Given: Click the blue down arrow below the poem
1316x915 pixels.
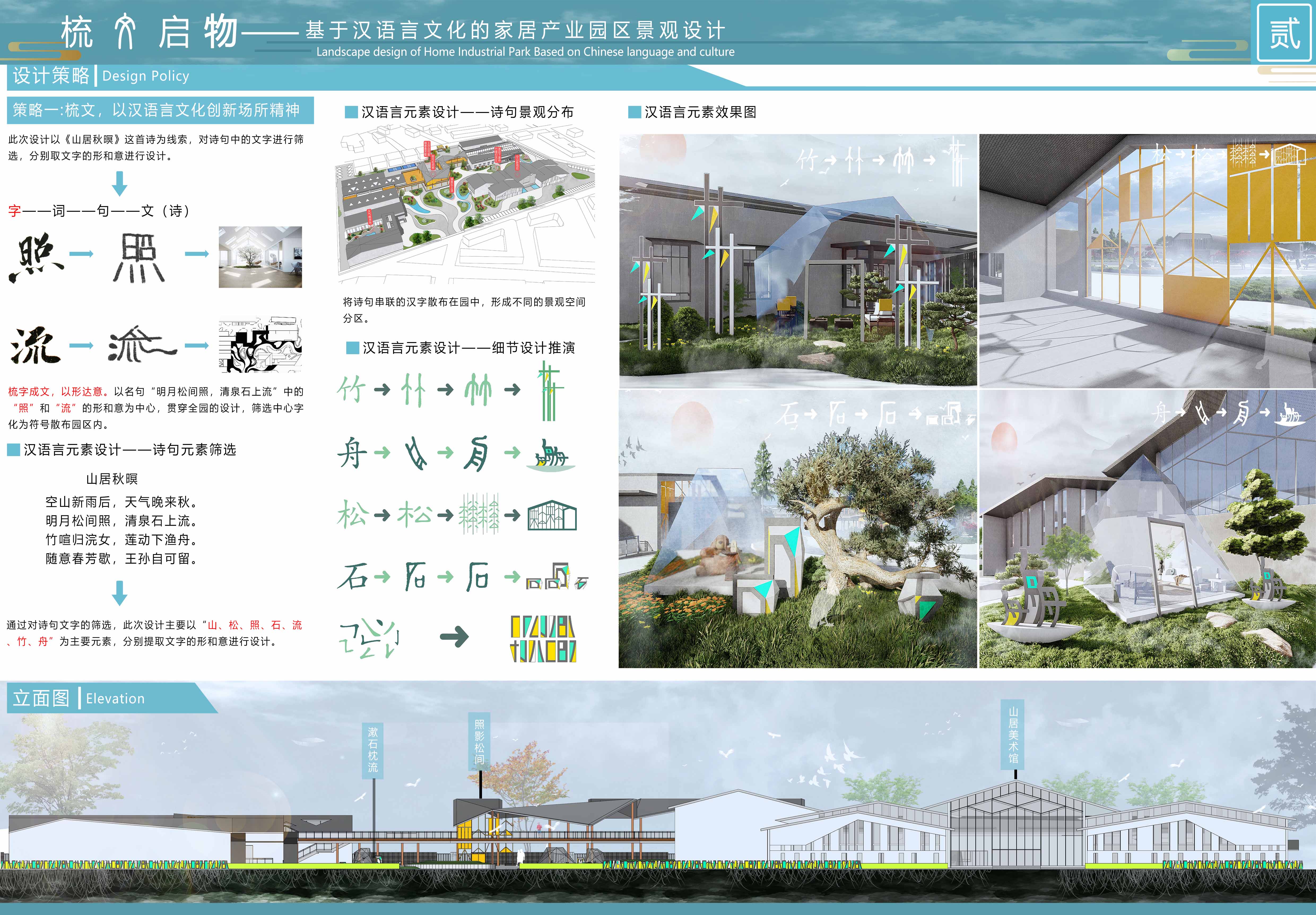Looking at the screenshot, I should point(119,593).
